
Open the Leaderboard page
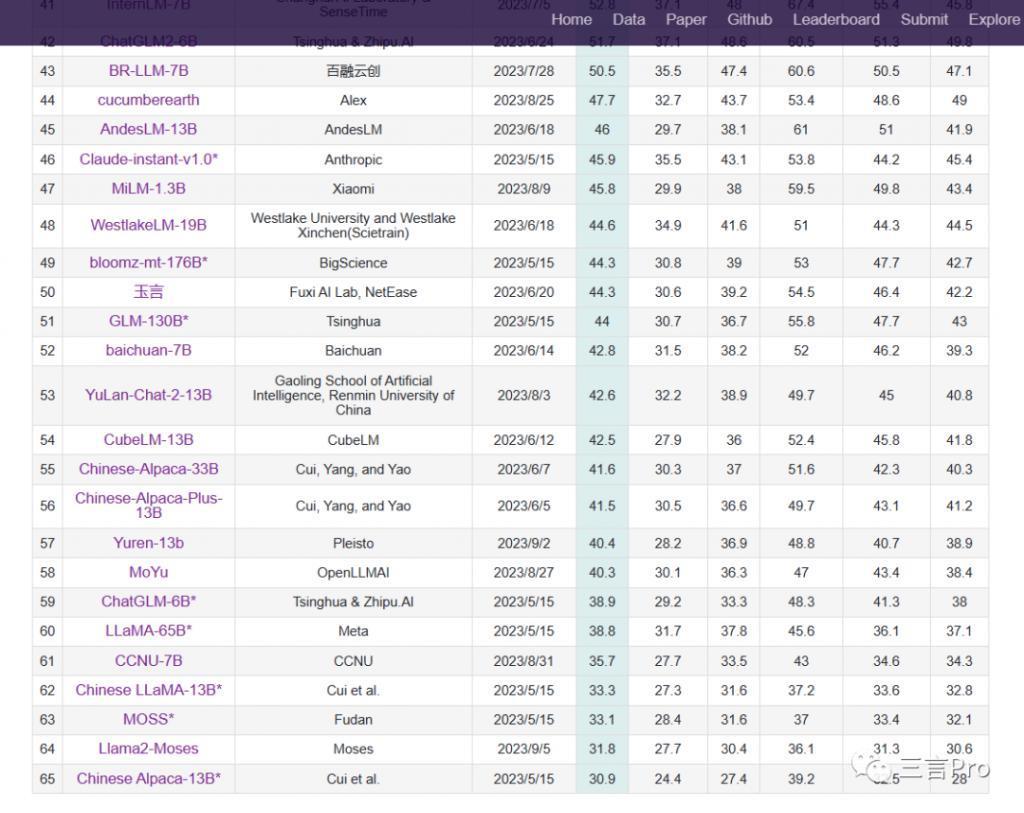[836, 19]
